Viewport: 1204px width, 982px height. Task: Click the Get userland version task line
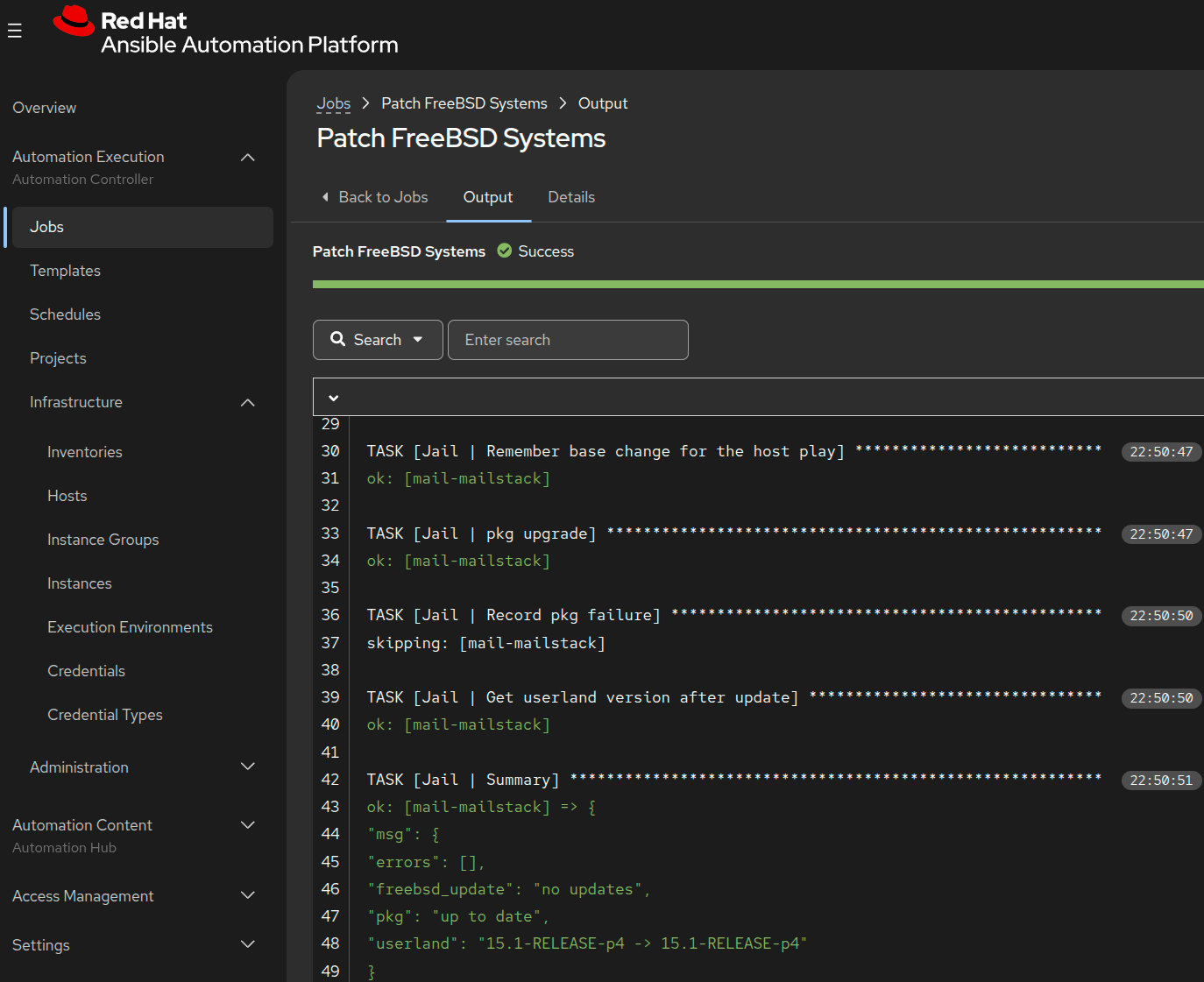(x=734, y=697)
